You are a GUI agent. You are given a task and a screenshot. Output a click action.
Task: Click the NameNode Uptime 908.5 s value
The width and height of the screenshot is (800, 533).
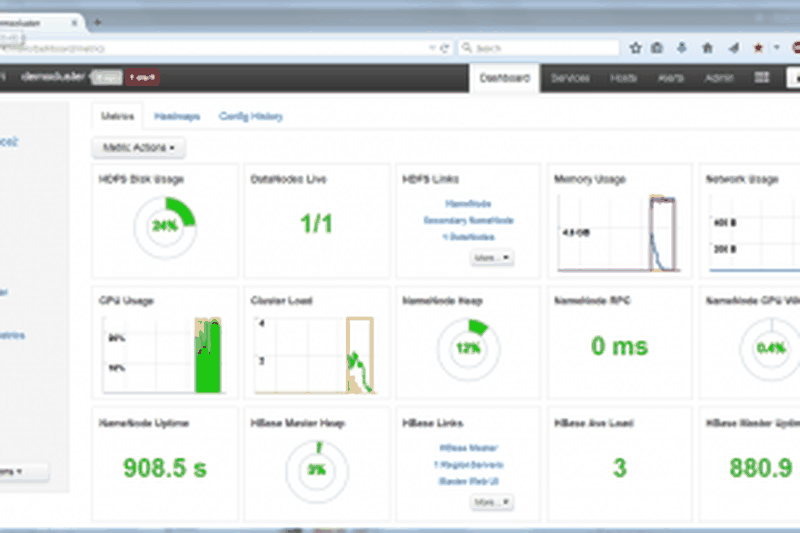pos(165,468)
